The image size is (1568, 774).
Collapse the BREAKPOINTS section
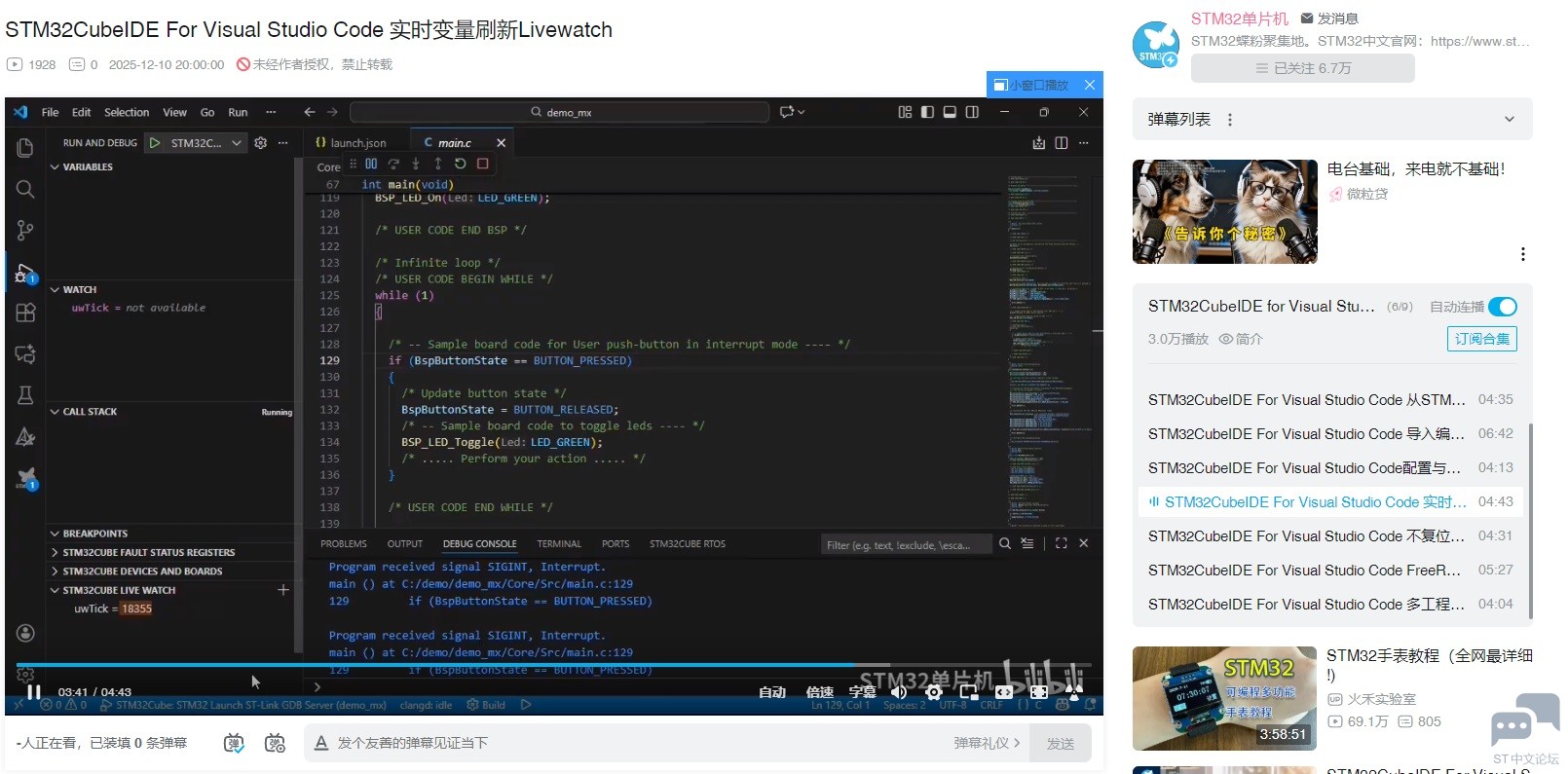click(56, 534)
